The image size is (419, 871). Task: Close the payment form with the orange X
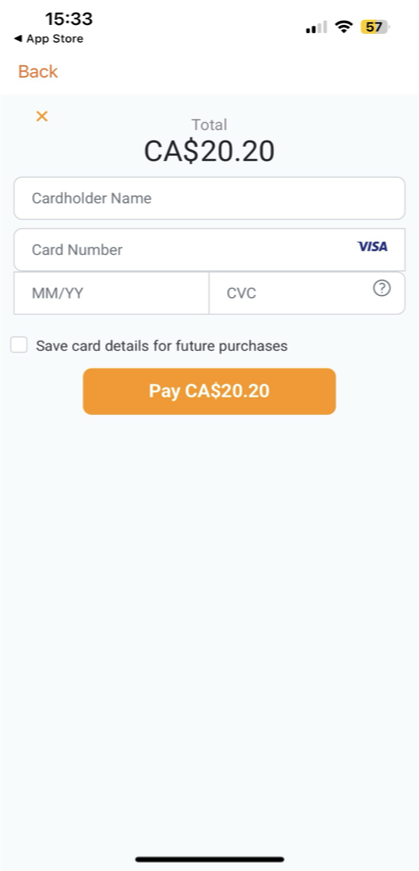coord(42,116)
